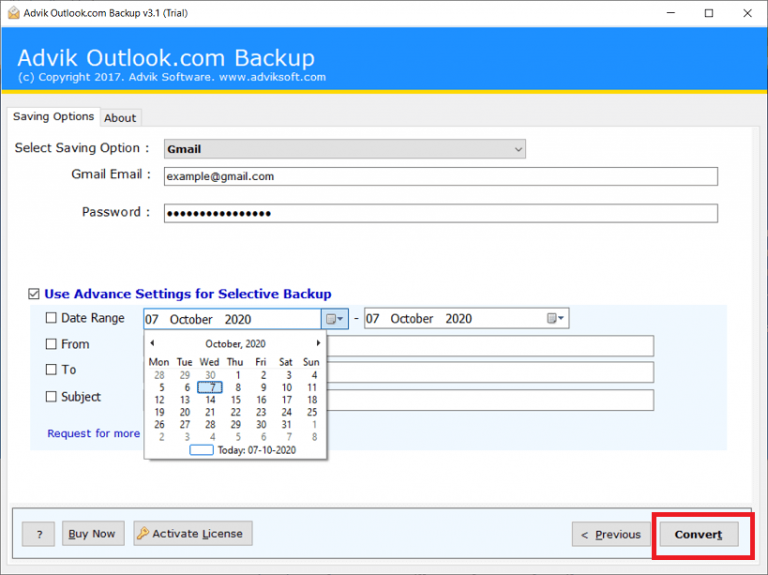
Task: Click the key icon on Activate License
Action: [x=143, y=533]
